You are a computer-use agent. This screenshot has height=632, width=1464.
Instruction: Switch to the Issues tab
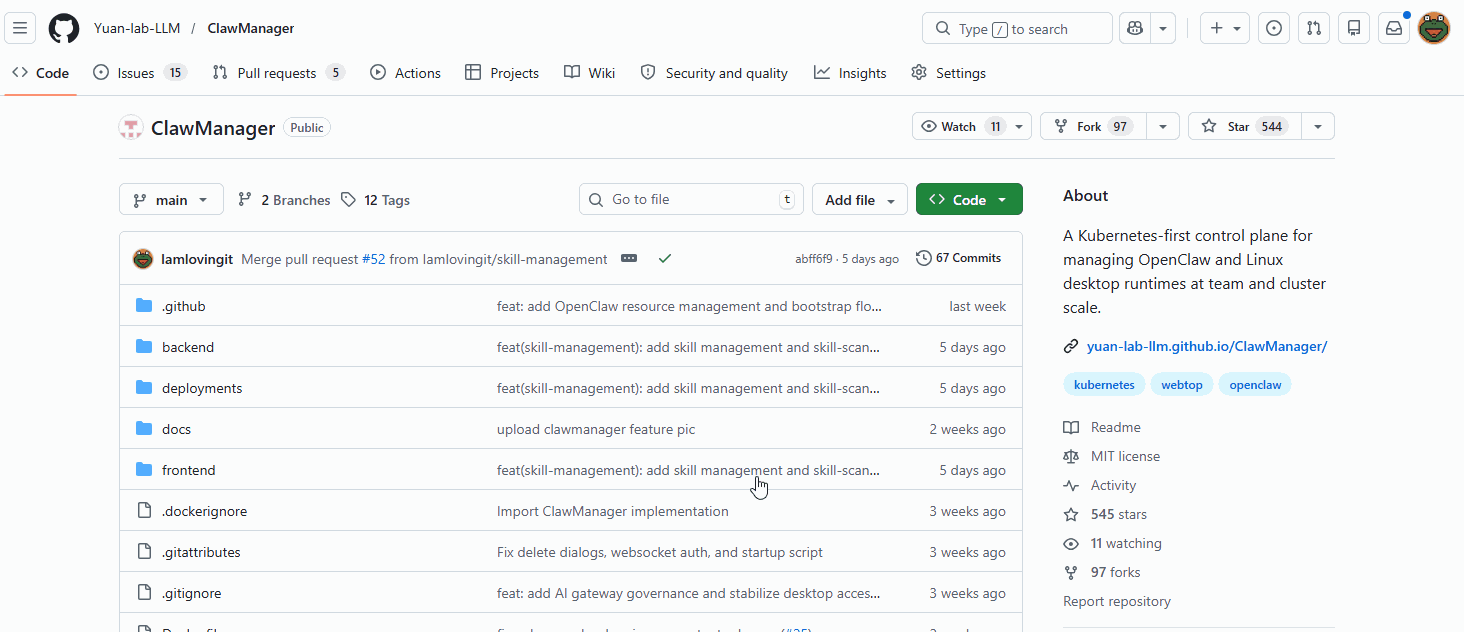[129, 72]
